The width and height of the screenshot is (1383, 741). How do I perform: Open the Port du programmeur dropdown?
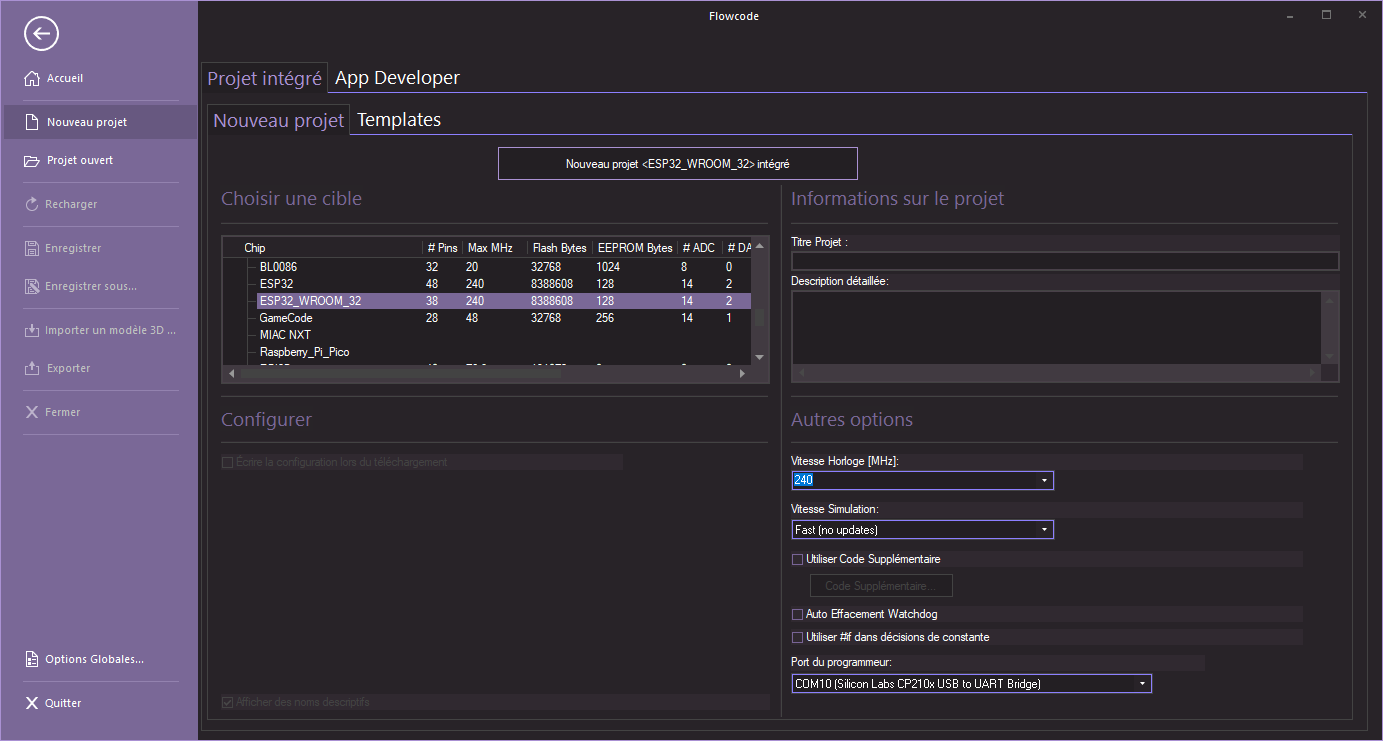pos(971,684)
